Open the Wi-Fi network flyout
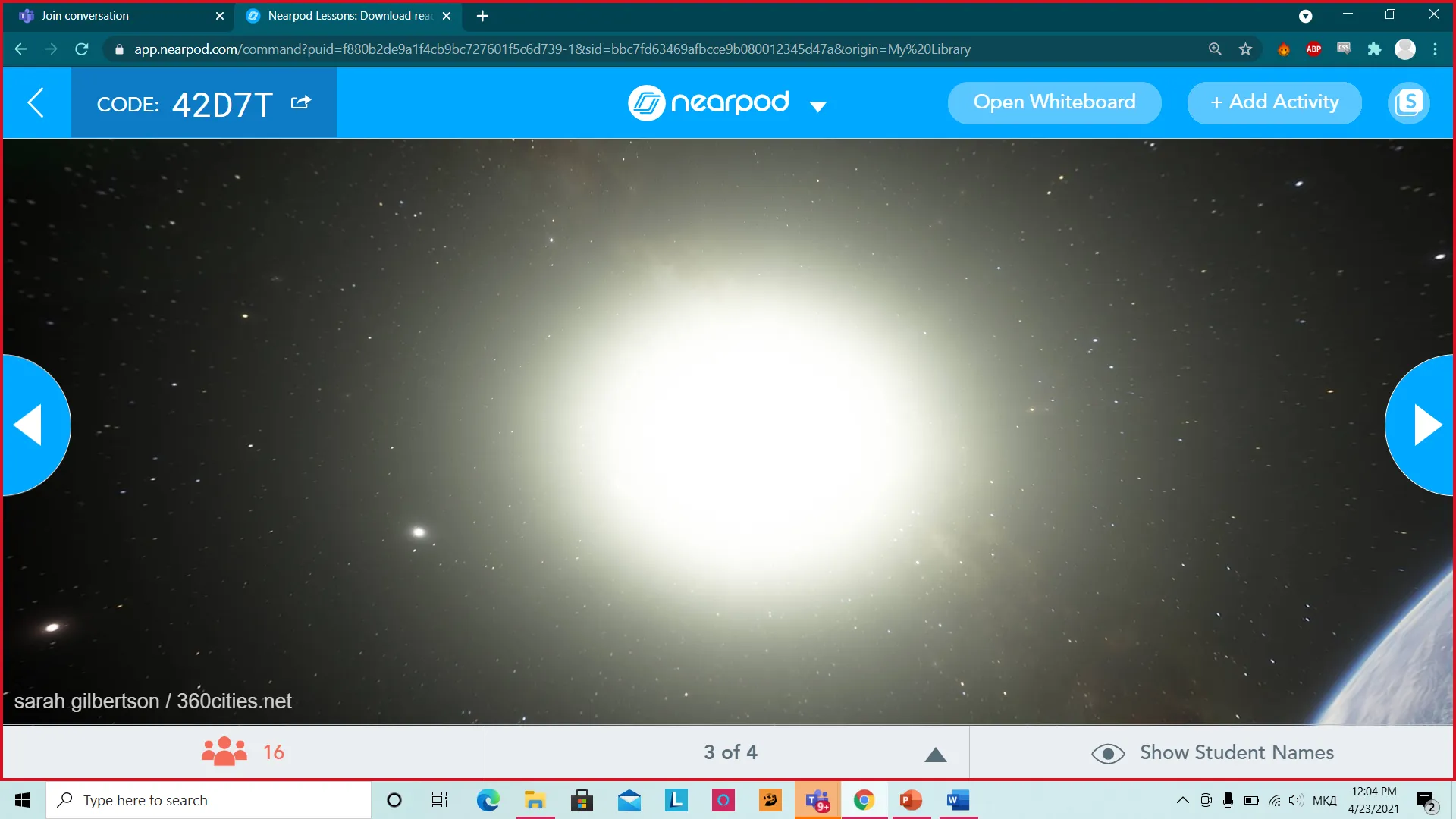 click(x=1275, y=800)
